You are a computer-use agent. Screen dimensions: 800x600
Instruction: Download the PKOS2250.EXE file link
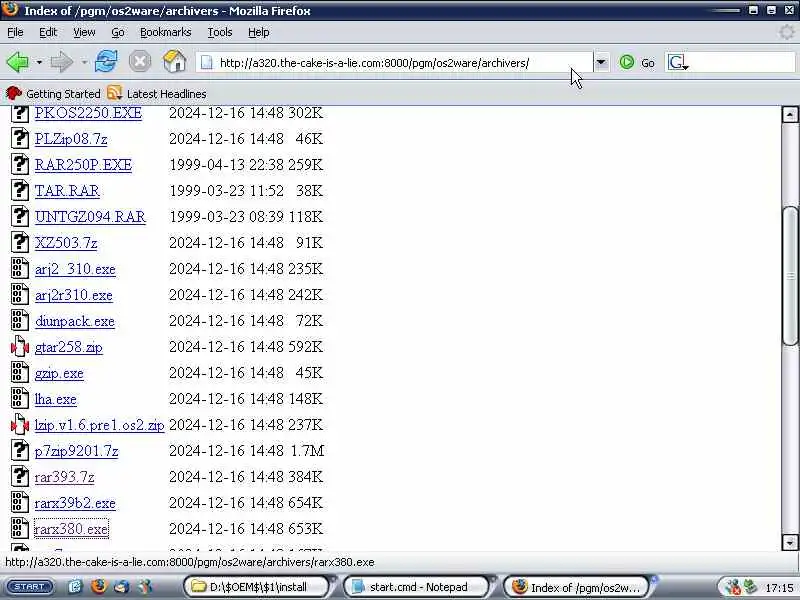click(x=88, y=113)
